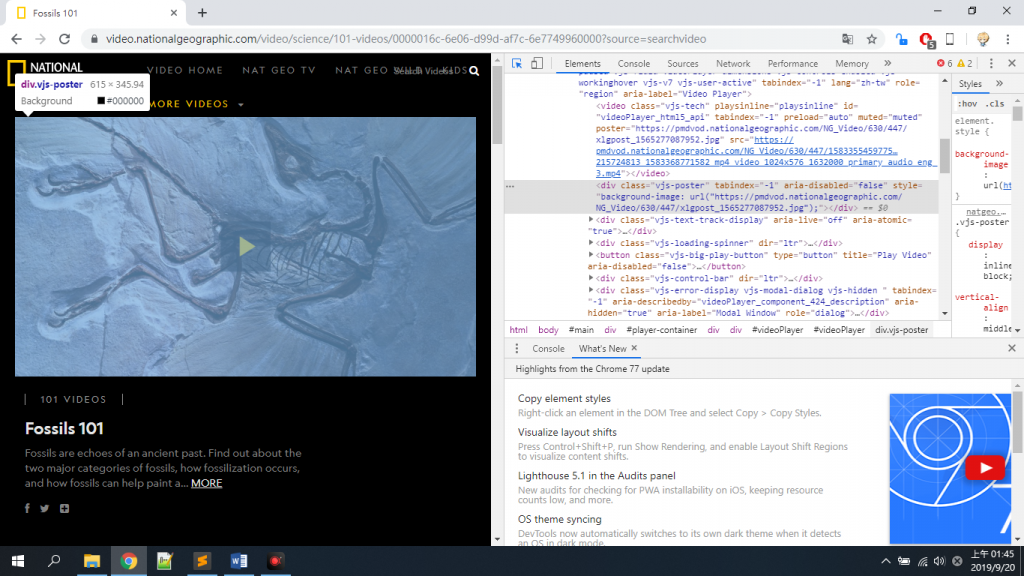Reload the page

coord(64,39)
